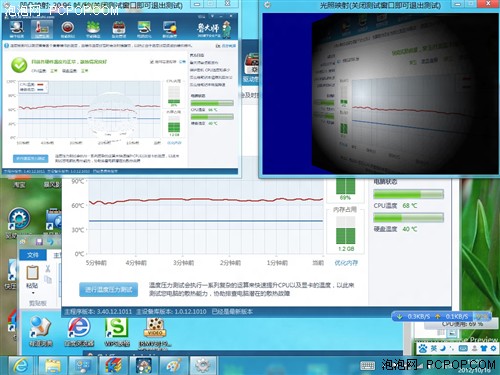Click the 粘贴 paste icon in Paint

[32, 273]
